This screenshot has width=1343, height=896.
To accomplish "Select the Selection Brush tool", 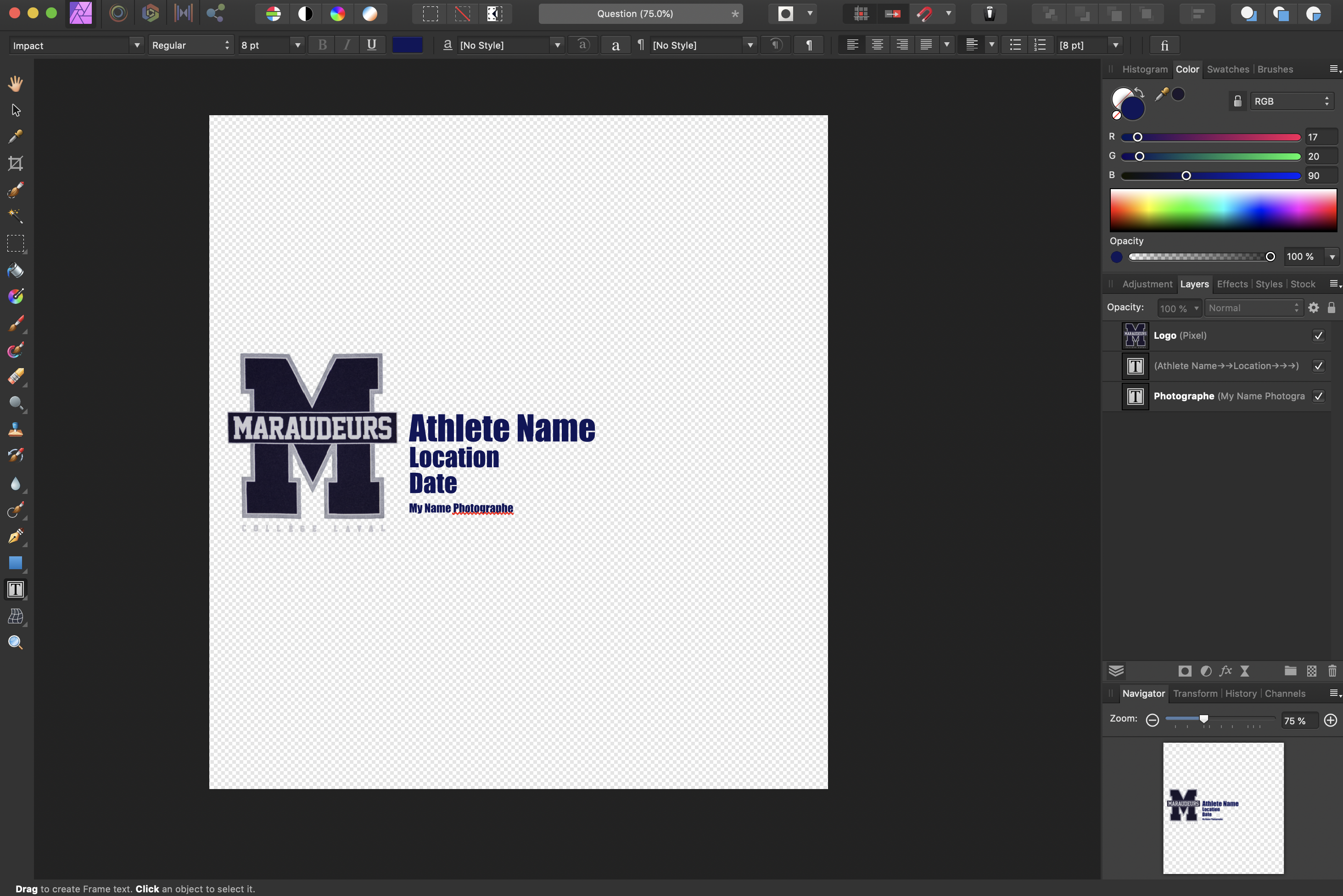I will (x=16, y=190).
